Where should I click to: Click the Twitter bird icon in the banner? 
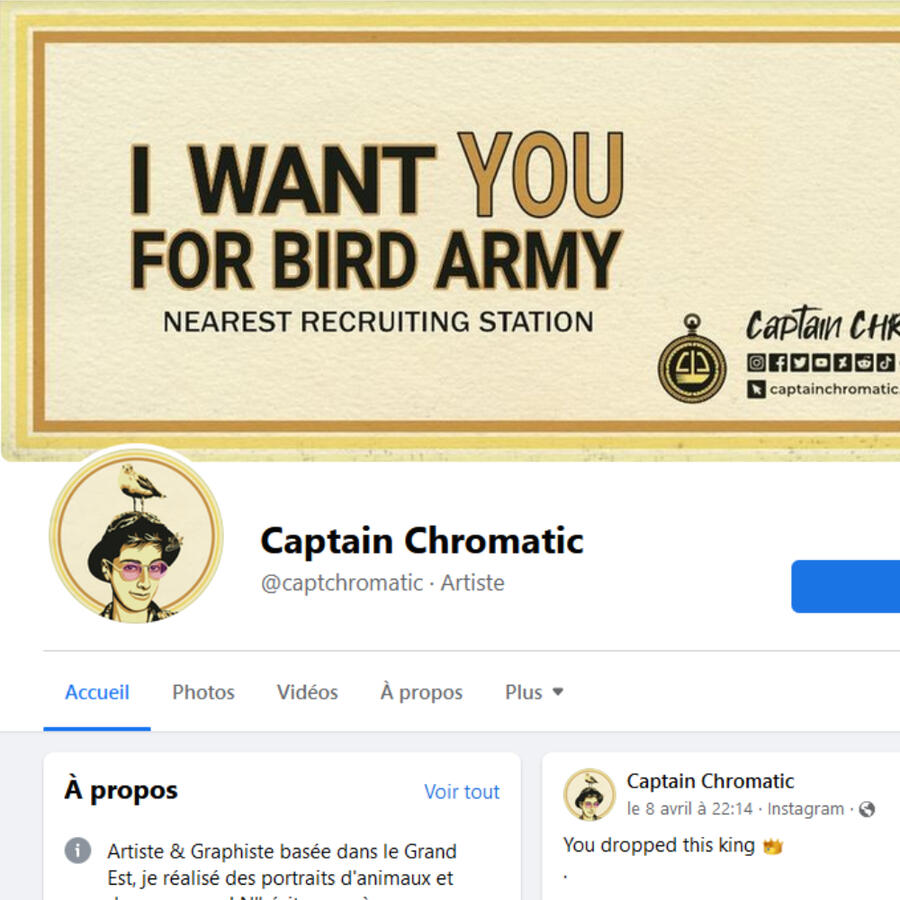(x=800, y=363)
